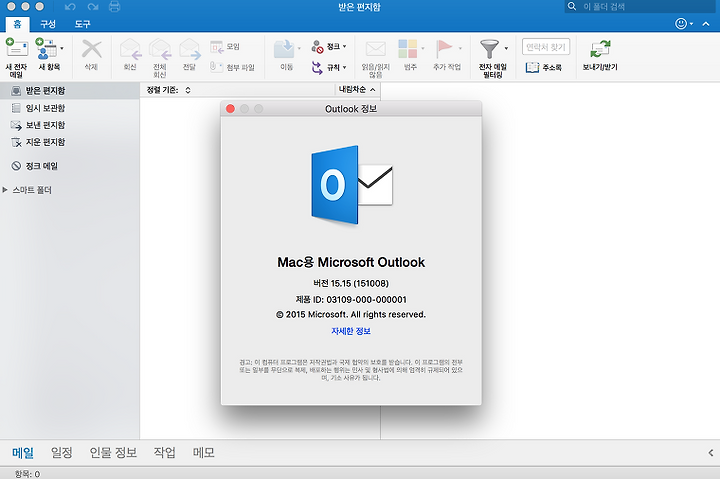Screen dimensions: 720x479
Task: Expand the 새 항목 dropdown arrow
Action: click(x=62, y=48)
